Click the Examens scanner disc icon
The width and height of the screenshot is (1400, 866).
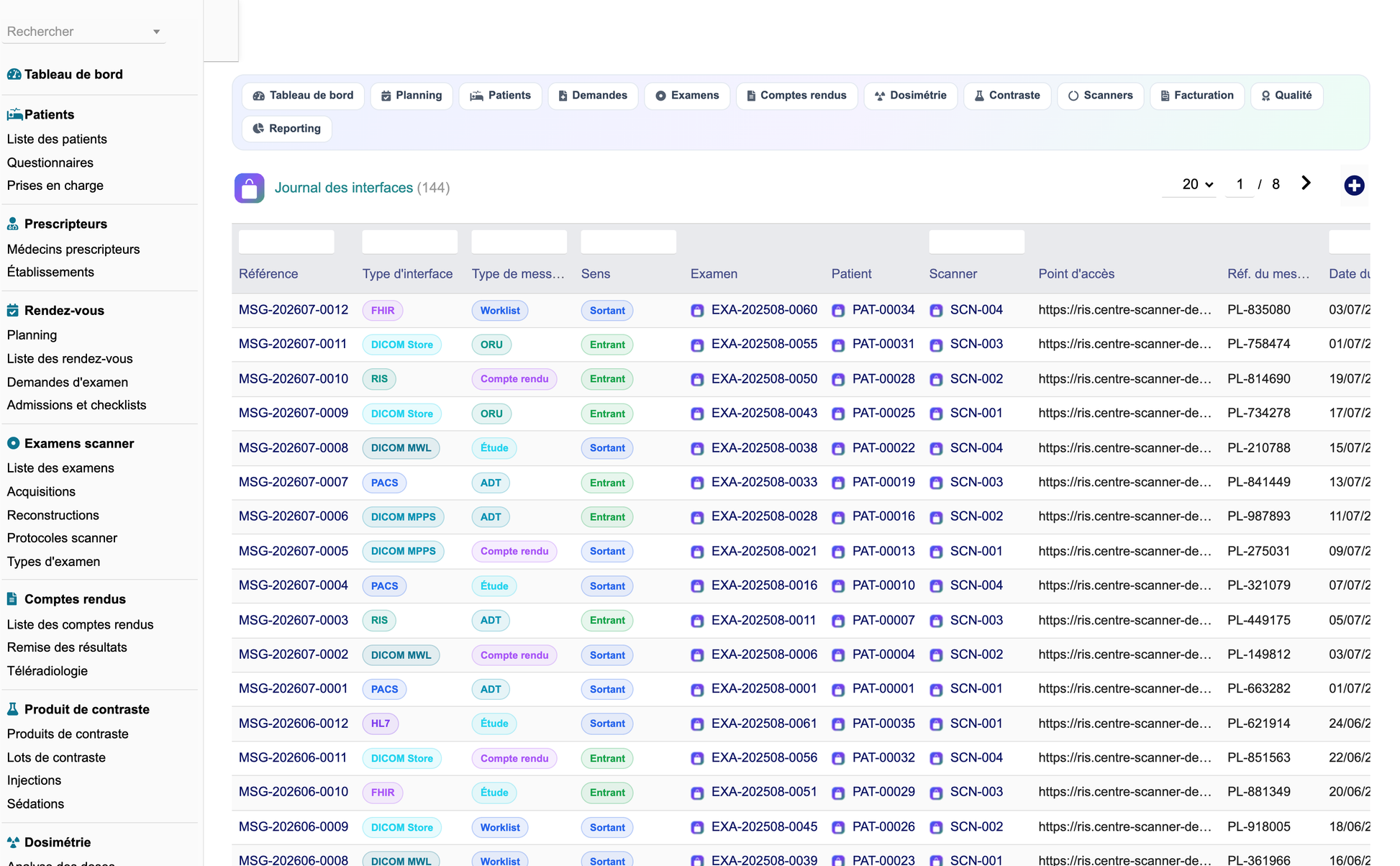(13, 444)
